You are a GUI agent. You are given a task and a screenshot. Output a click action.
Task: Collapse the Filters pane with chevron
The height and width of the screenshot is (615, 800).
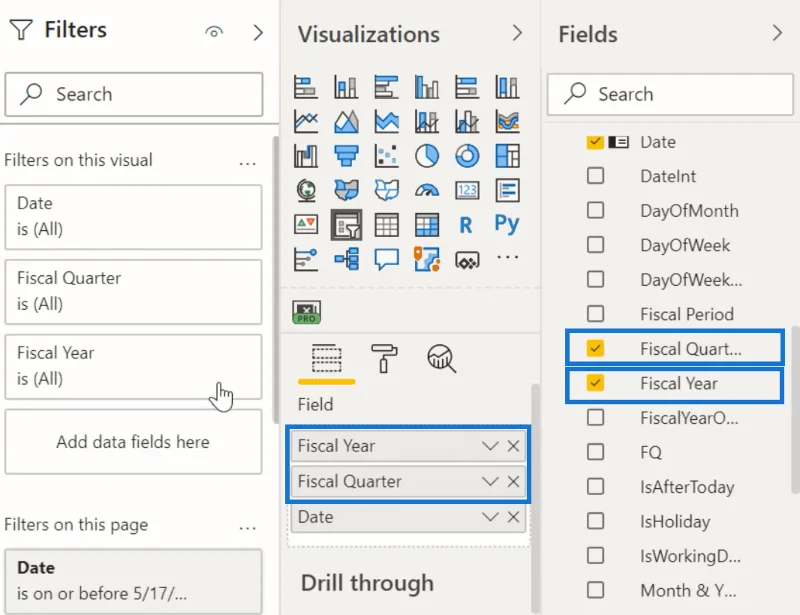258,33
